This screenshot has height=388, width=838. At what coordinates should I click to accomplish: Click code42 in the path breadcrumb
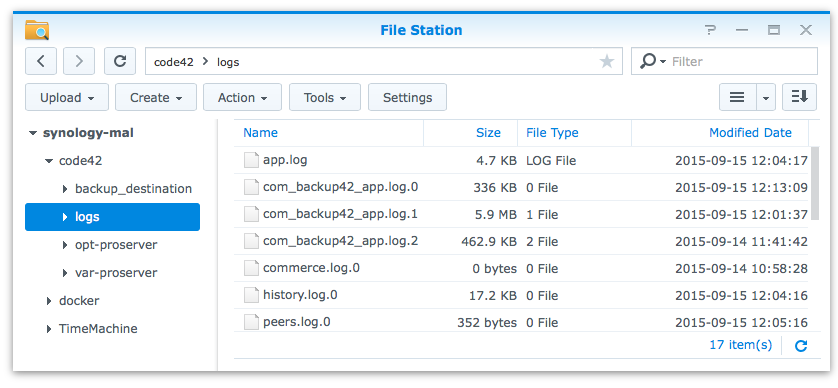174,62
